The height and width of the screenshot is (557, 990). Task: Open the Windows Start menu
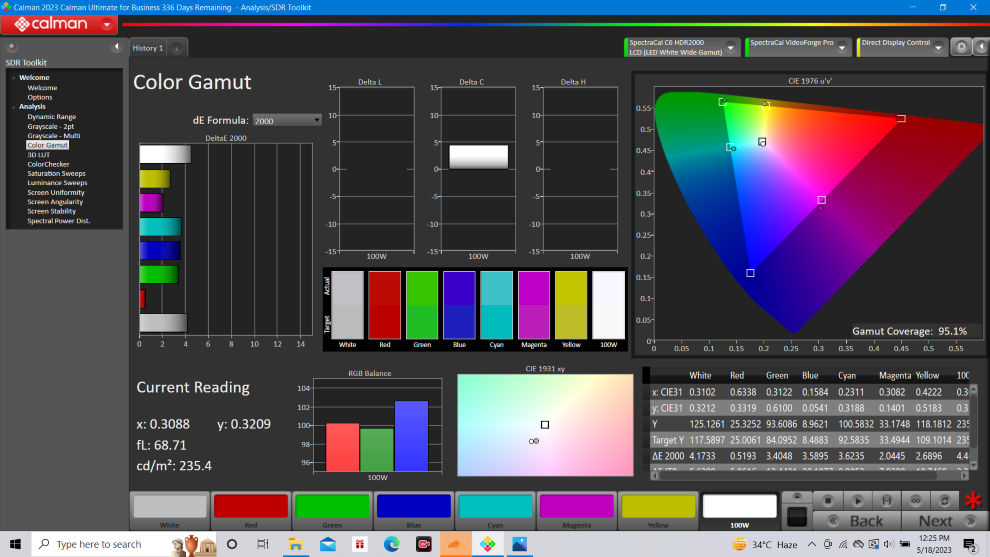pyautogui.click(x=15, y=544)
